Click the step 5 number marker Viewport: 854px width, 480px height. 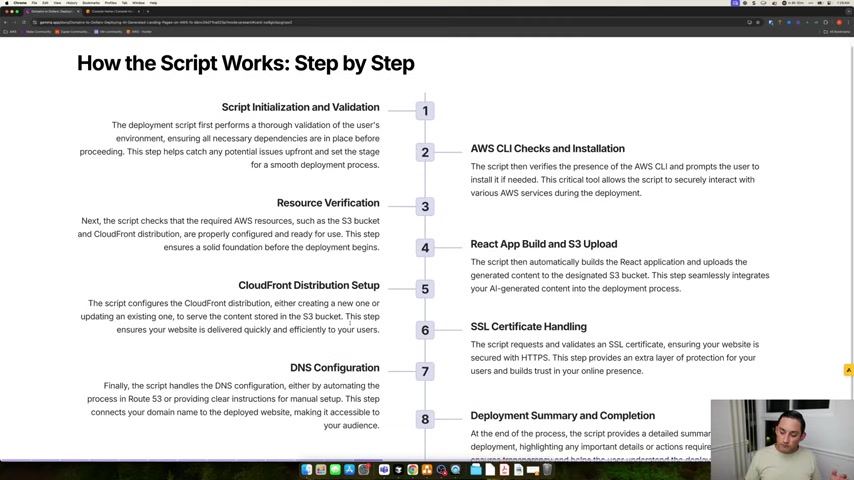(x=425, y=289)
